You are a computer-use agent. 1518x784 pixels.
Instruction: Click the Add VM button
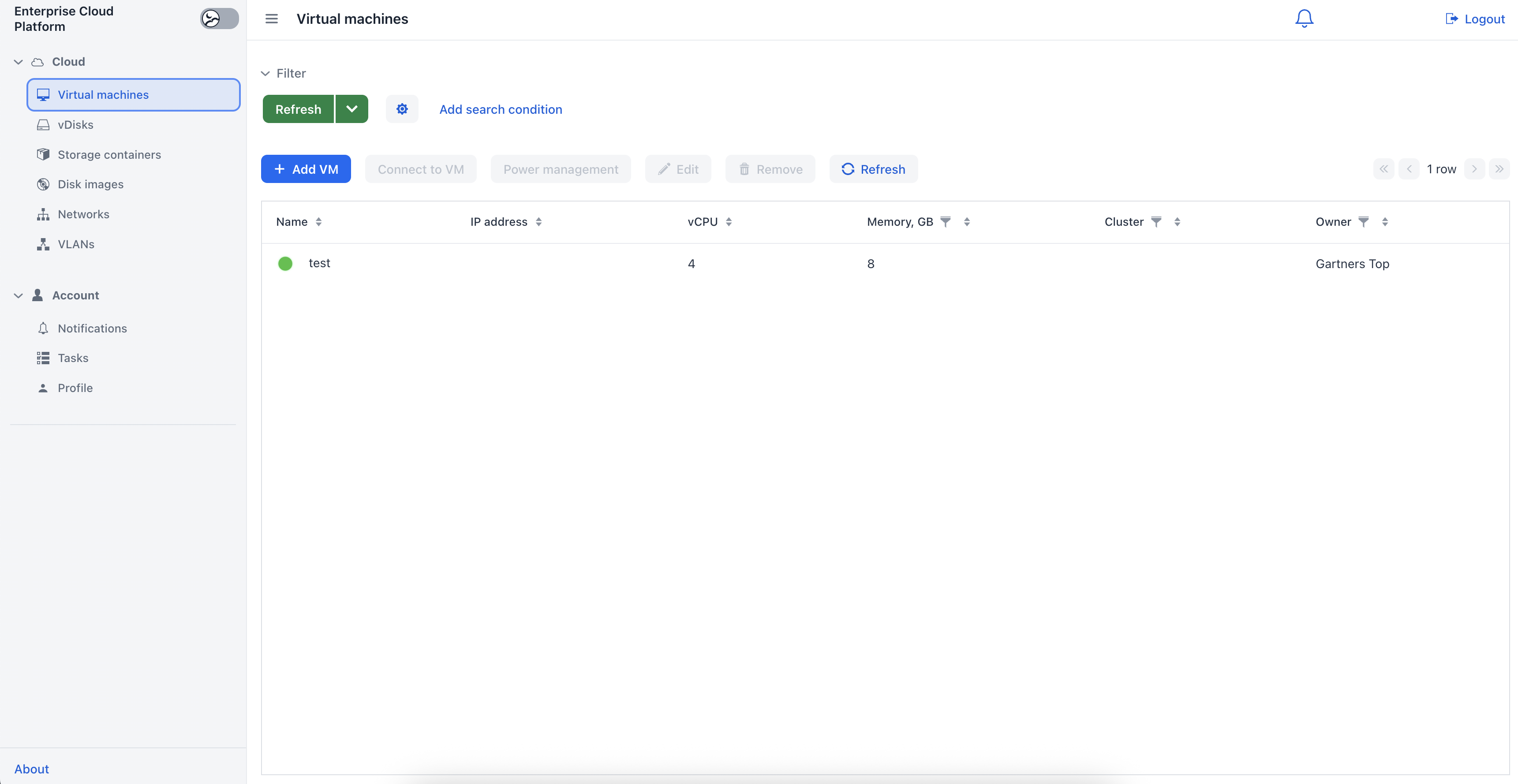coord(306,169)
